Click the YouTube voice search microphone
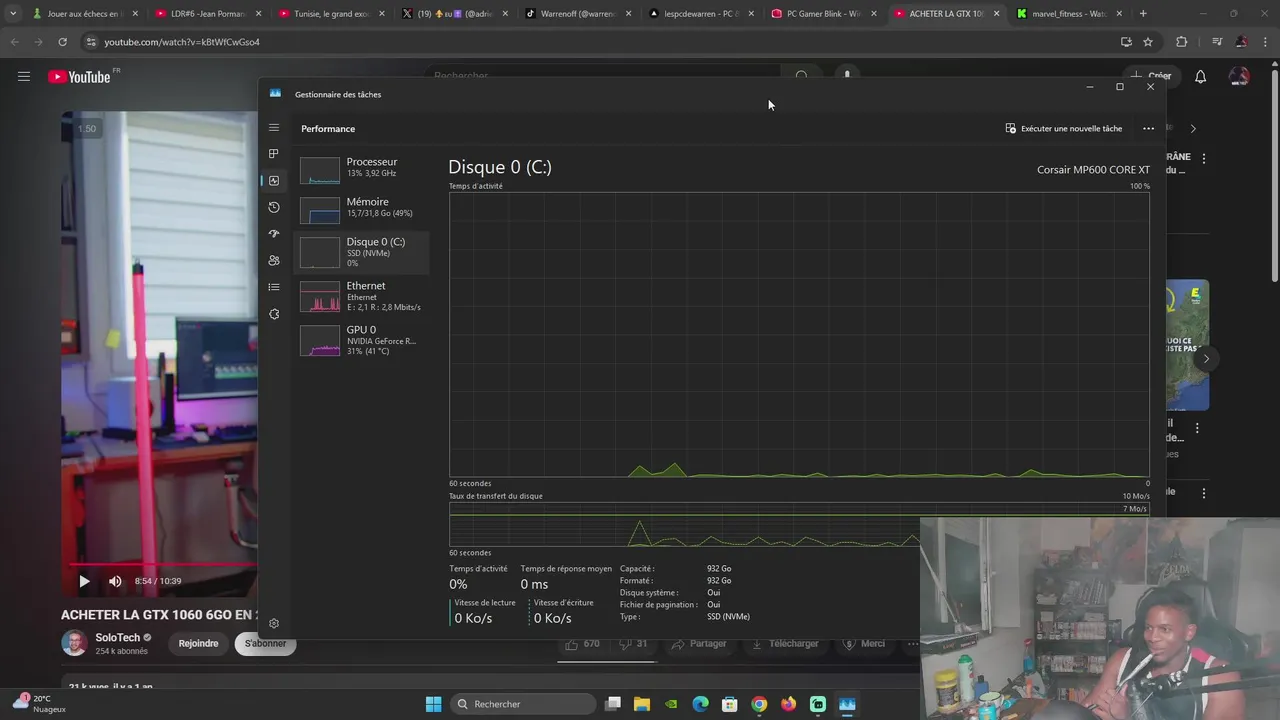Screen dimensions: 1280x720 click(847, 75)
